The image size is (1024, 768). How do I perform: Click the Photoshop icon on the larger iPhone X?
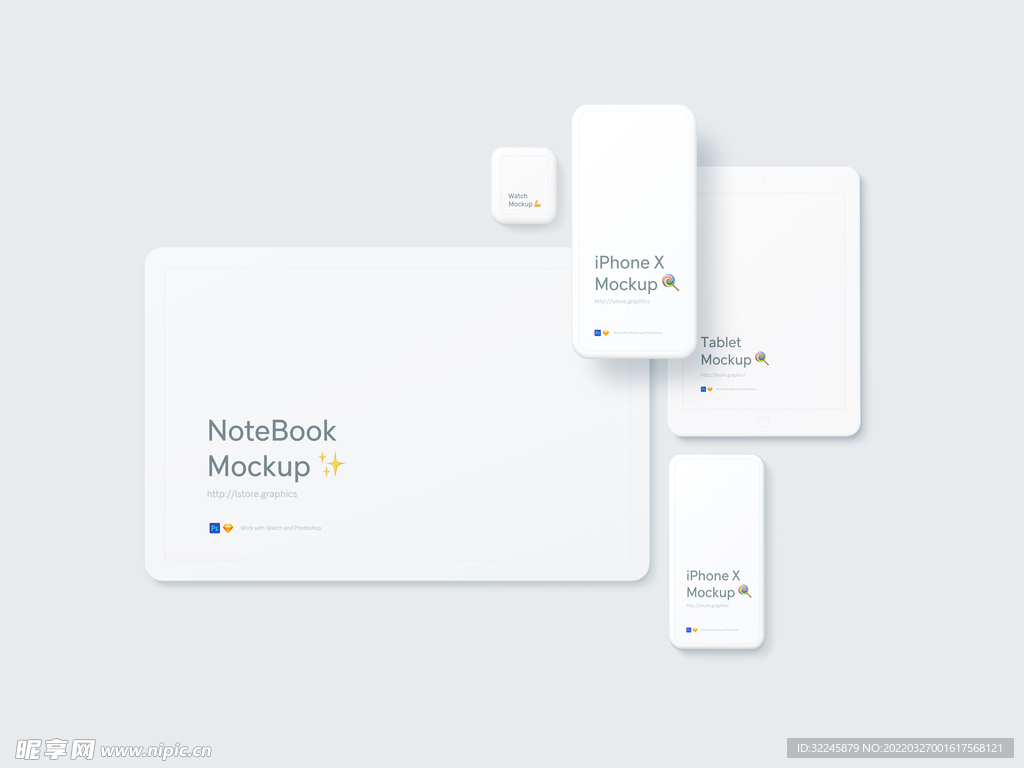[597, 333]
